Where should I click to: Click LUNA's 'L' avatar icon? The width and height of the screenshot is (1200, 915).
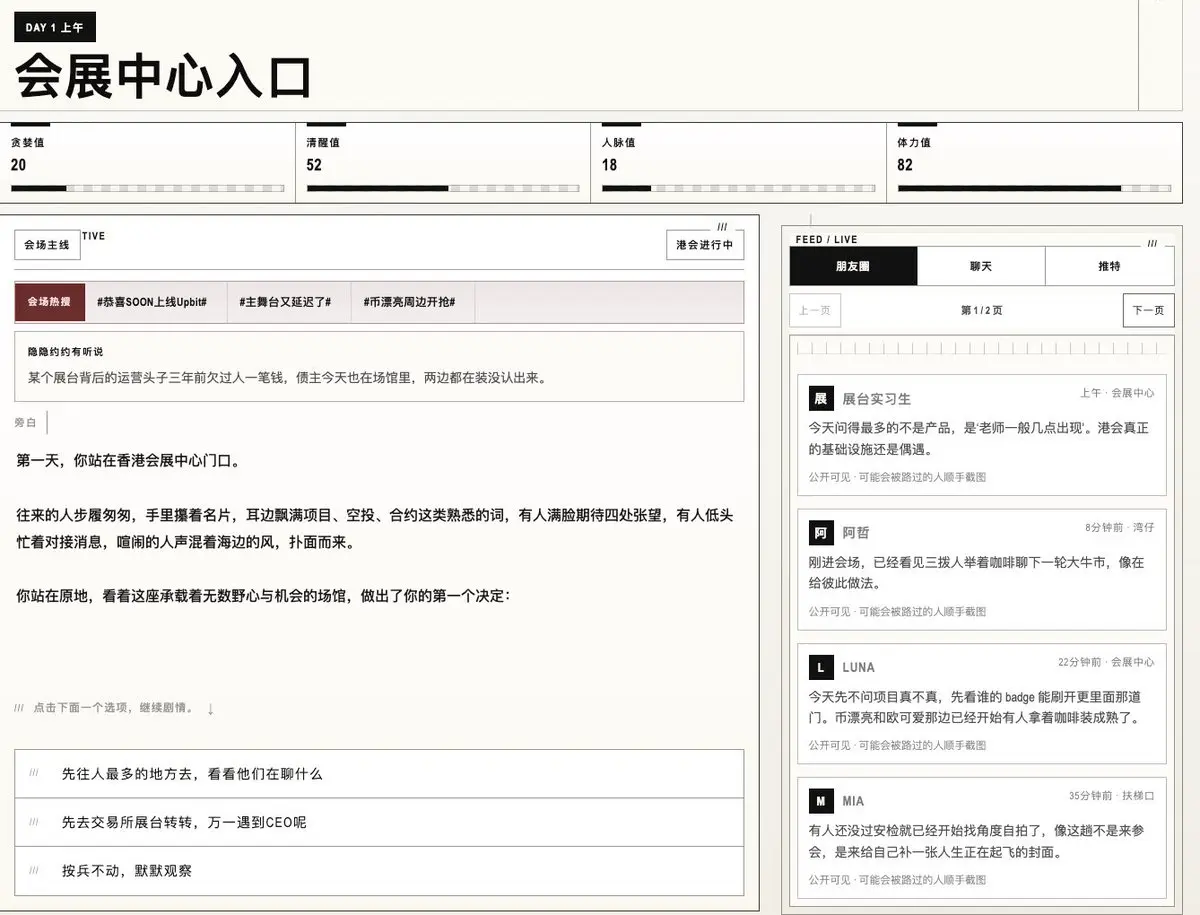tap(820, 667)
